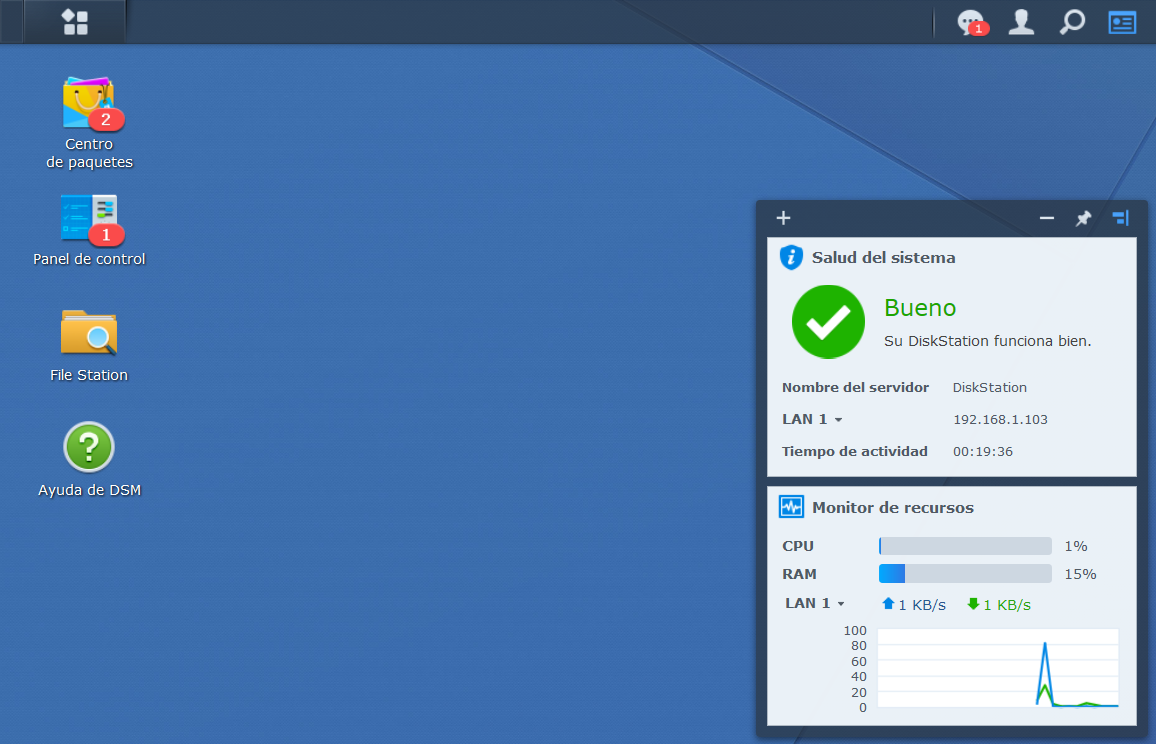Click the Tiempo de actividad label
The image size is (1156, 744).
[x=854, y=451]
